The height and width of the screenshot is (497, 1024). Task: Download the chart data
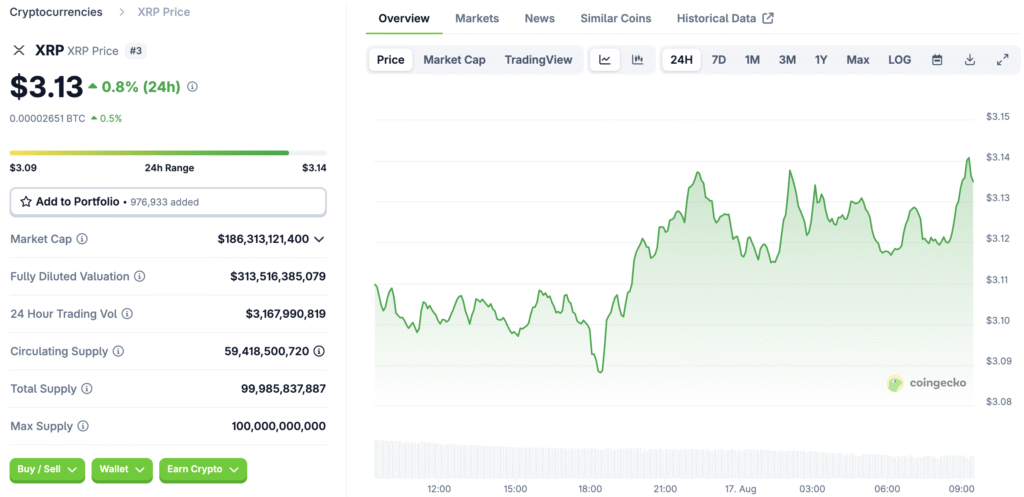(969, 60)
